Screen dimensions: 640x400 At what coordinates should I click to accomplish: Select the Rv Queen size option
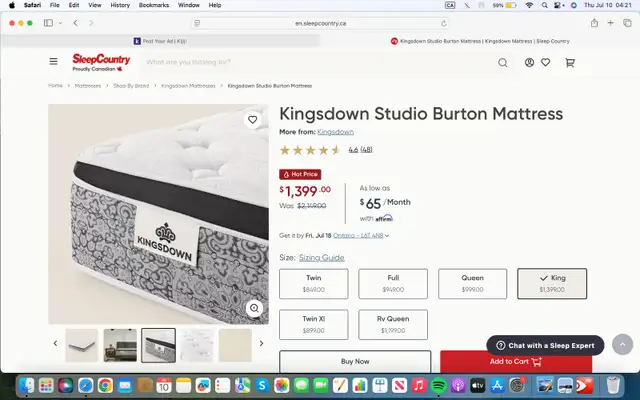(x=393, y=324)
